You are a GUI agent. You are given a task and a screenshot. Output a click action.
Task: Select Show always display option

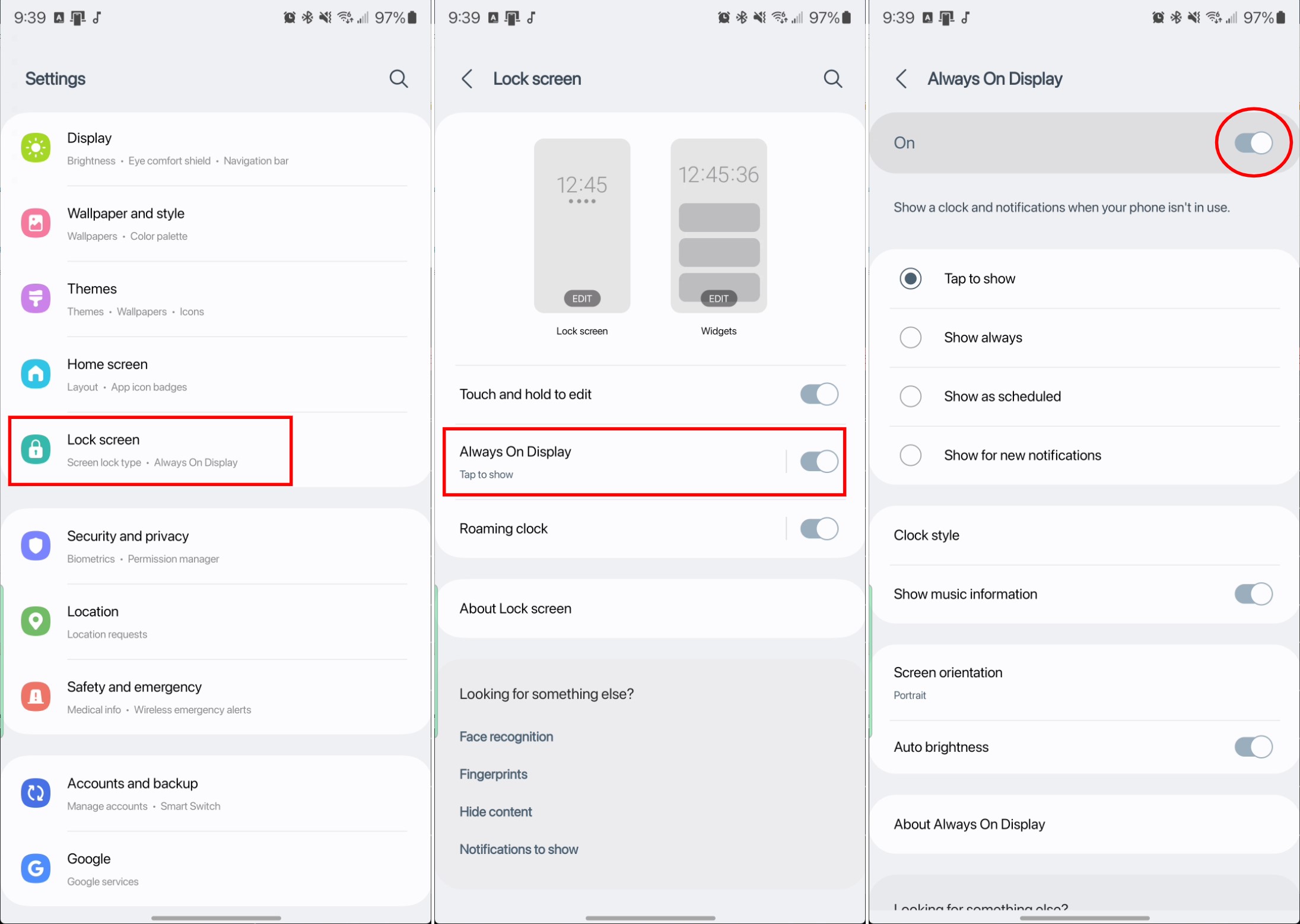(911, 337)
